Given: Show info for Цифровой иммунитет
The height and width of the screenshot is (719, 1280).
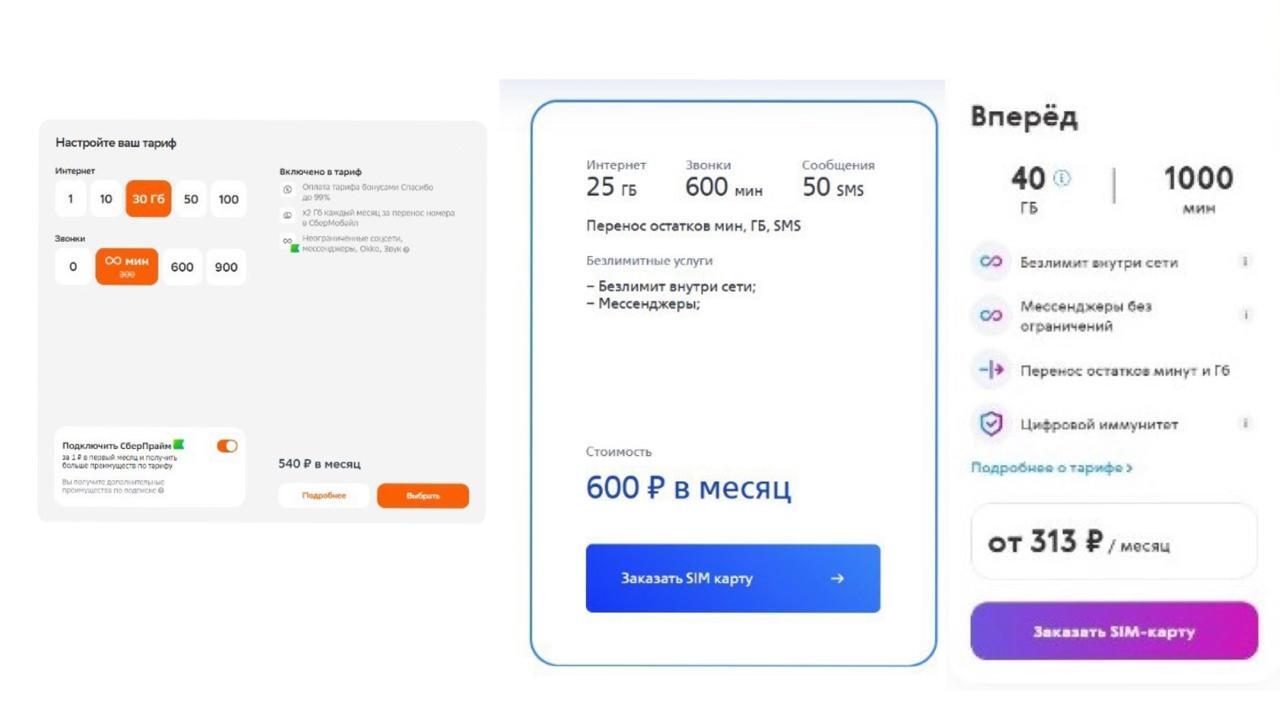Looking at the screenshot, I should pos(1245,424).
